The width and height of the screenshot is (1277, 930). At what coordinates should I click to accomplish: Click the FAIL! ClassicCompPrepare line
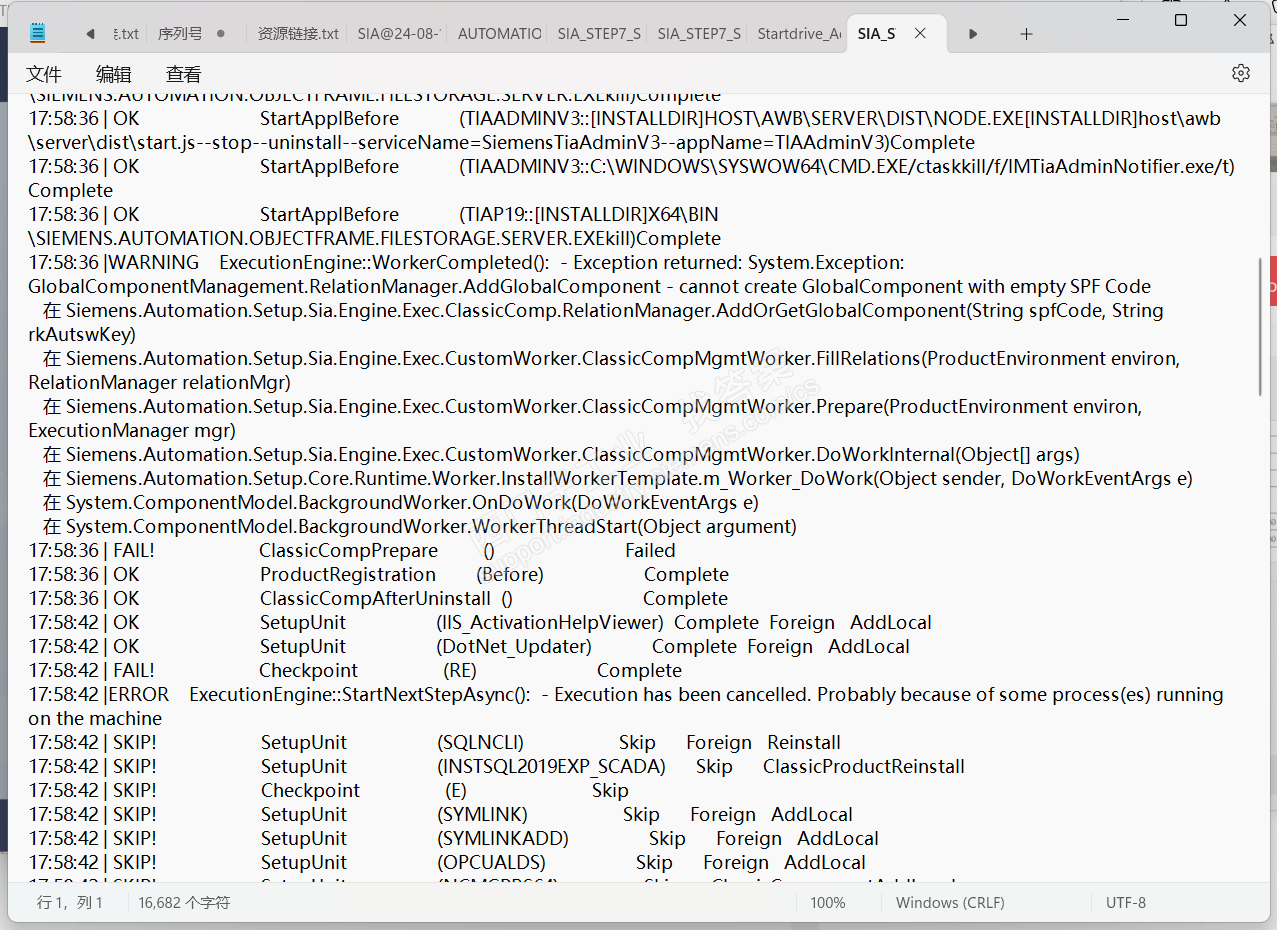[x=352, y=551]
